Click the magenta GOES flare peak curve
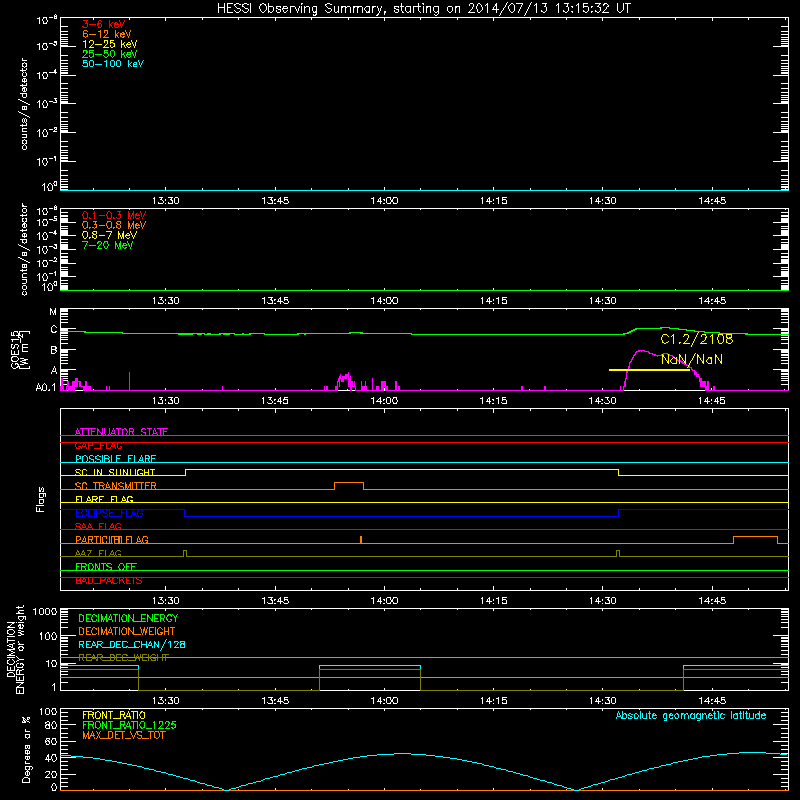The height and width of the screenshot is (800, 800). [x=640, y=352]
